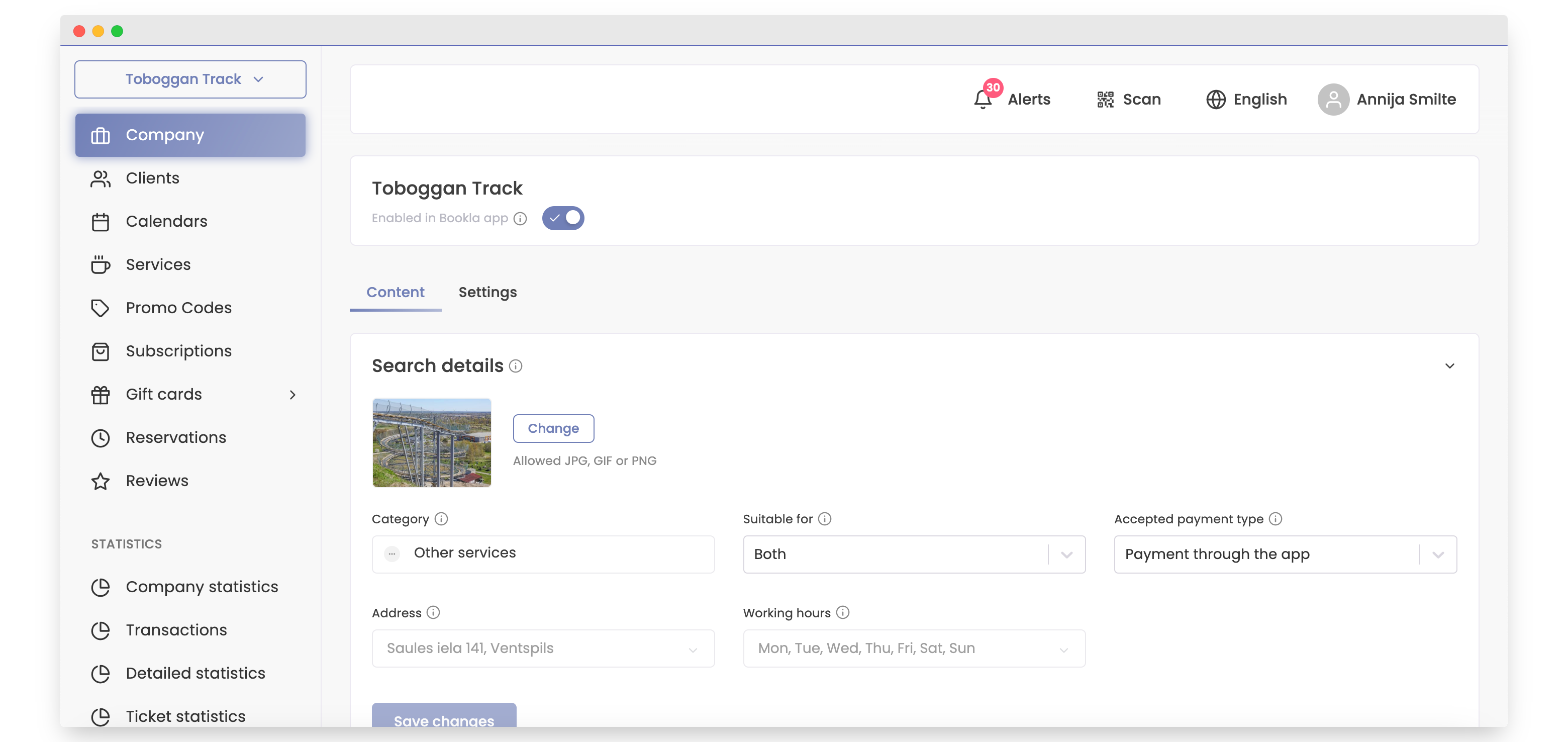
Task: Click the info icon next to Search details
Action: [516, 366]
